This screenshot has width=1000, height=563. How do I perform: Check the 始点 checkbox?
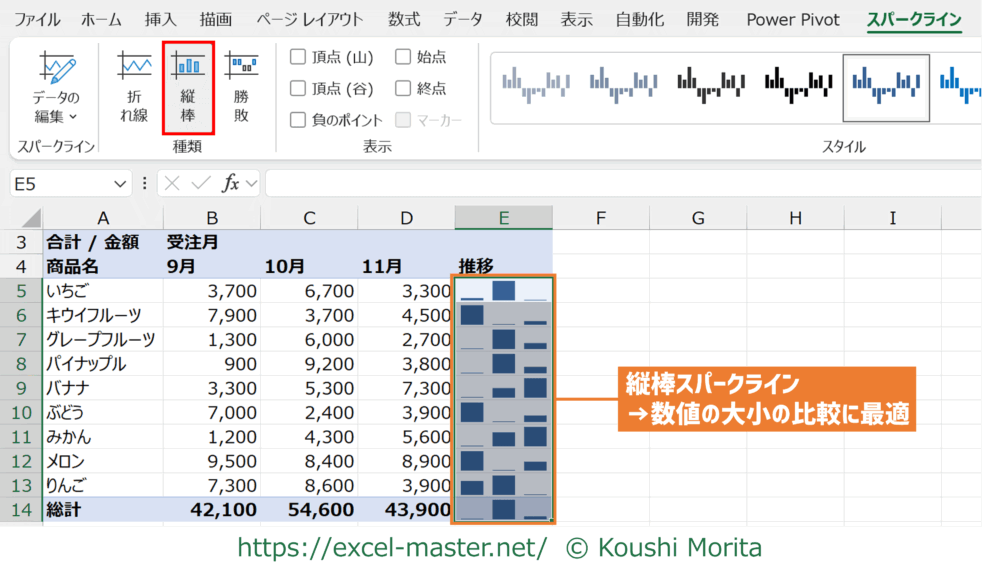pos(403,57)
